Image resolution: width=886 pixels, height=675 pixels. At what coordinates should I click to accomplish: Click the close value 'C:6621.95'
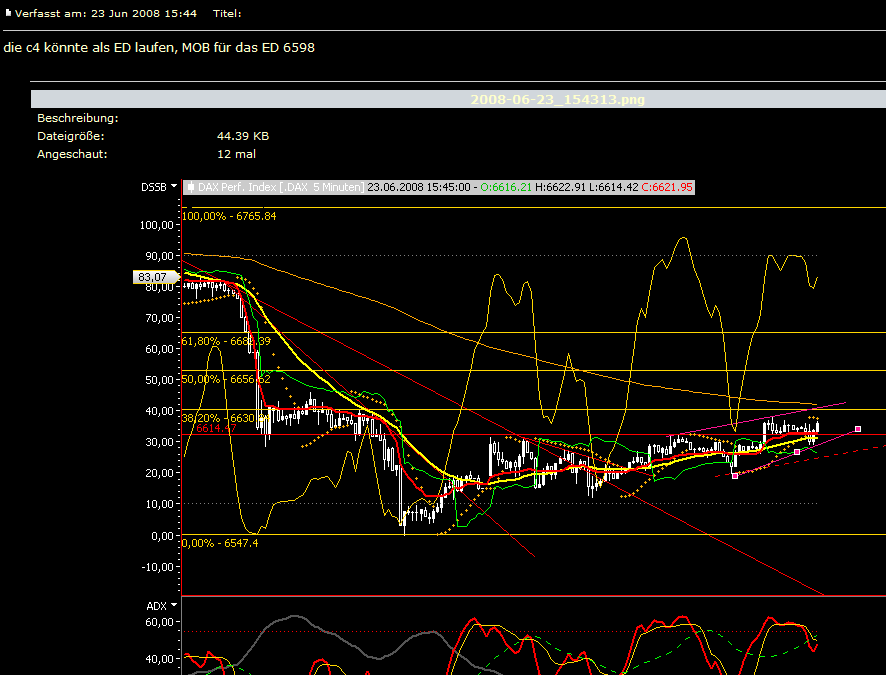[667, 187]
